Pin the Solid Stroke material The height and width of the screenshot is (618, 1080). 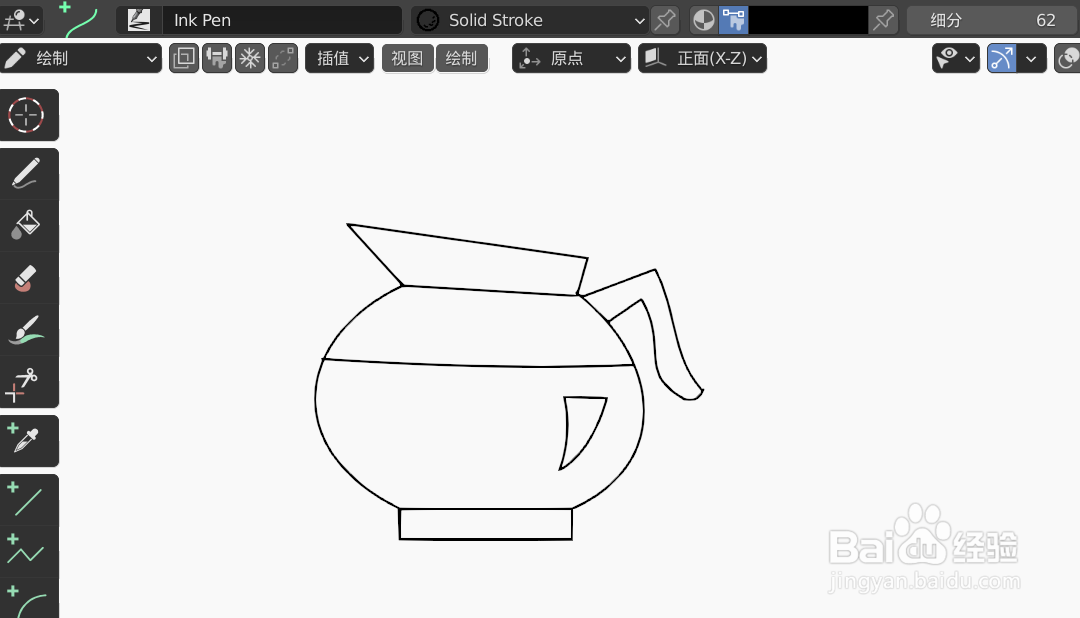[665, 20]
